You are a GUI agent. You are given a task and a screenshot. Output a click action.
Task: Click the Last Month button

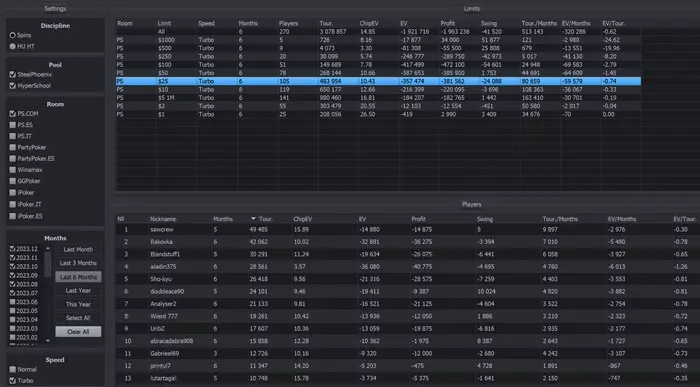78,250
